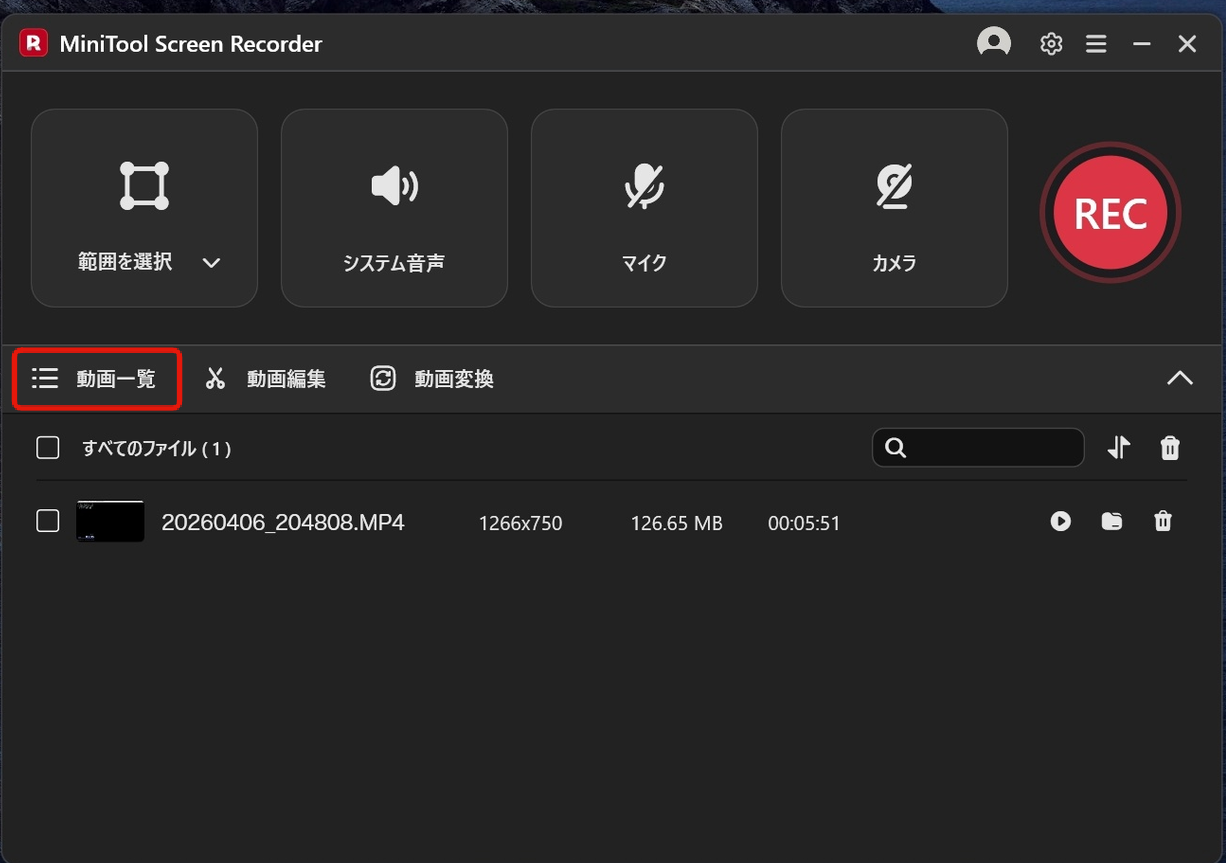Viewport: 1226px width, 863px height.
Task: Open file location folder icon for recording
Action: [x=1111, y=521]
